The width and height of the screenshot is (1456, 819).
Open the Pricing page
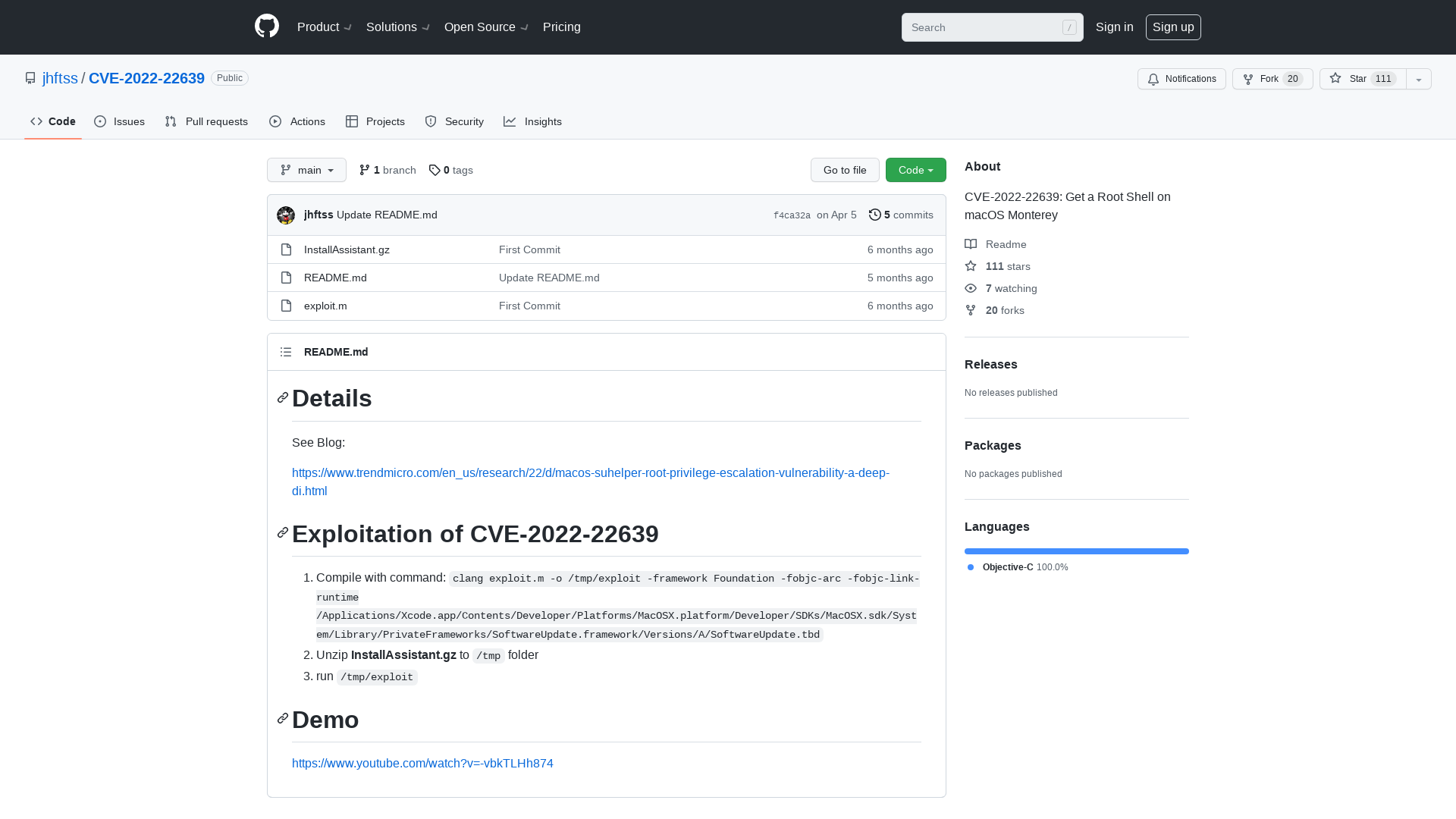point(562,27)
